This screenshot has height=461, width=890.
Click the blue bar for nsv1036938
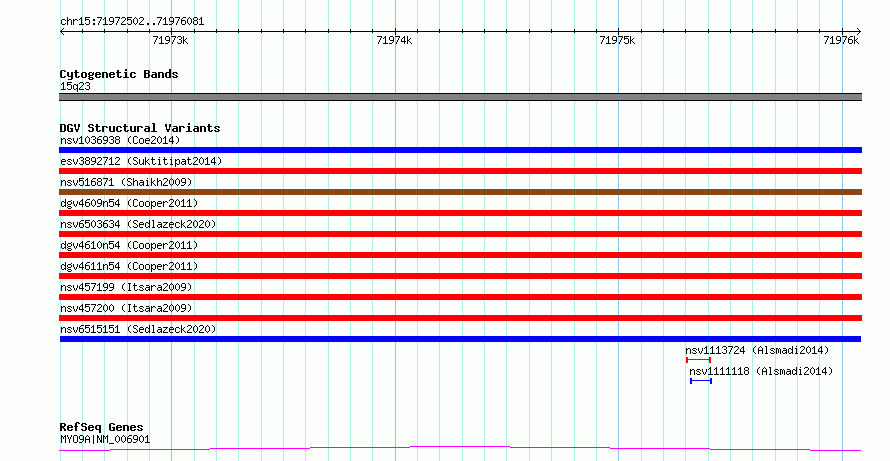point(460,150)
